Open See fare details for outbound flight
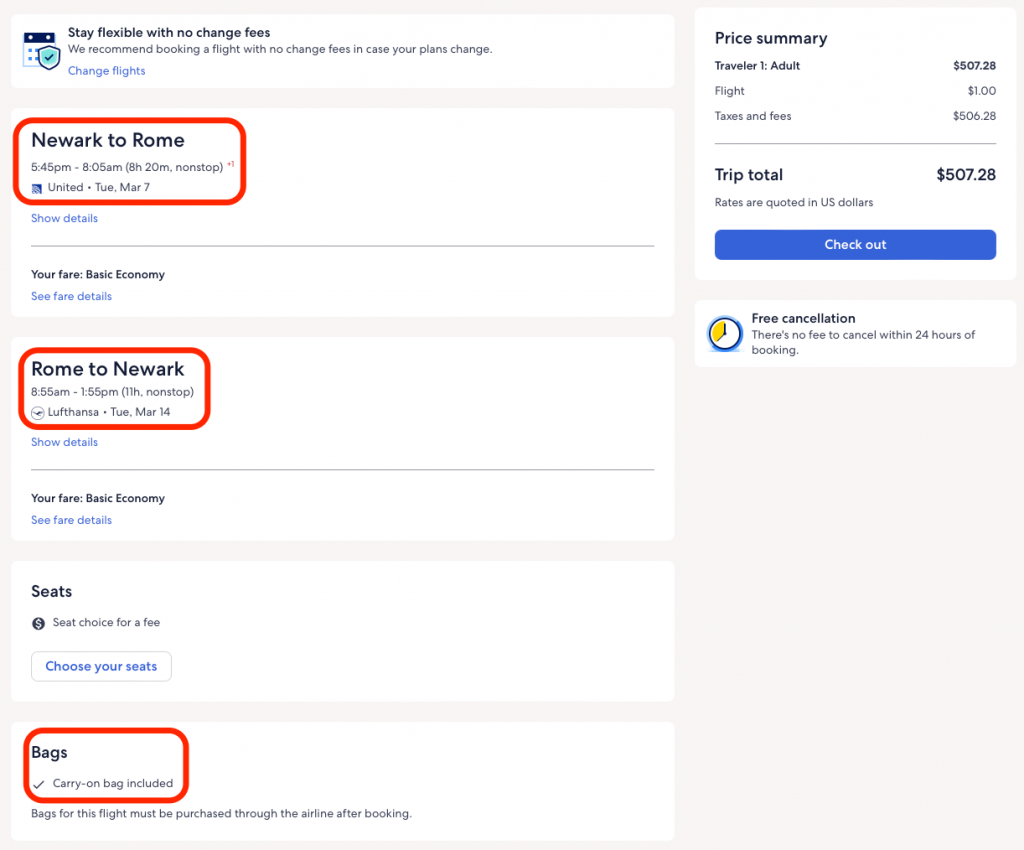 coord(71,296)
